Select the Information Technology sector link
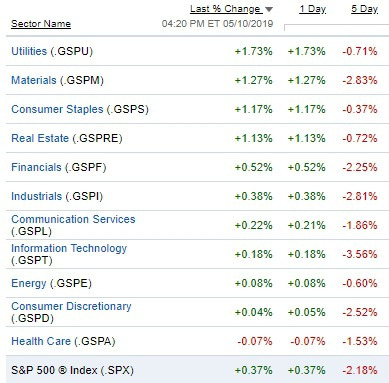 tap(69, 248)
